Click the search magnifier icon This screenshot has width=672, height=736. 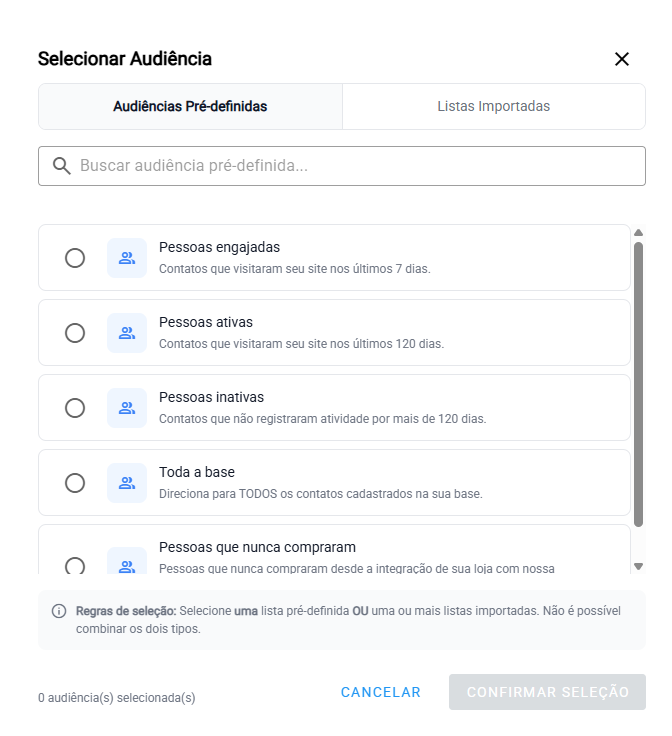(x=62, y=166)
